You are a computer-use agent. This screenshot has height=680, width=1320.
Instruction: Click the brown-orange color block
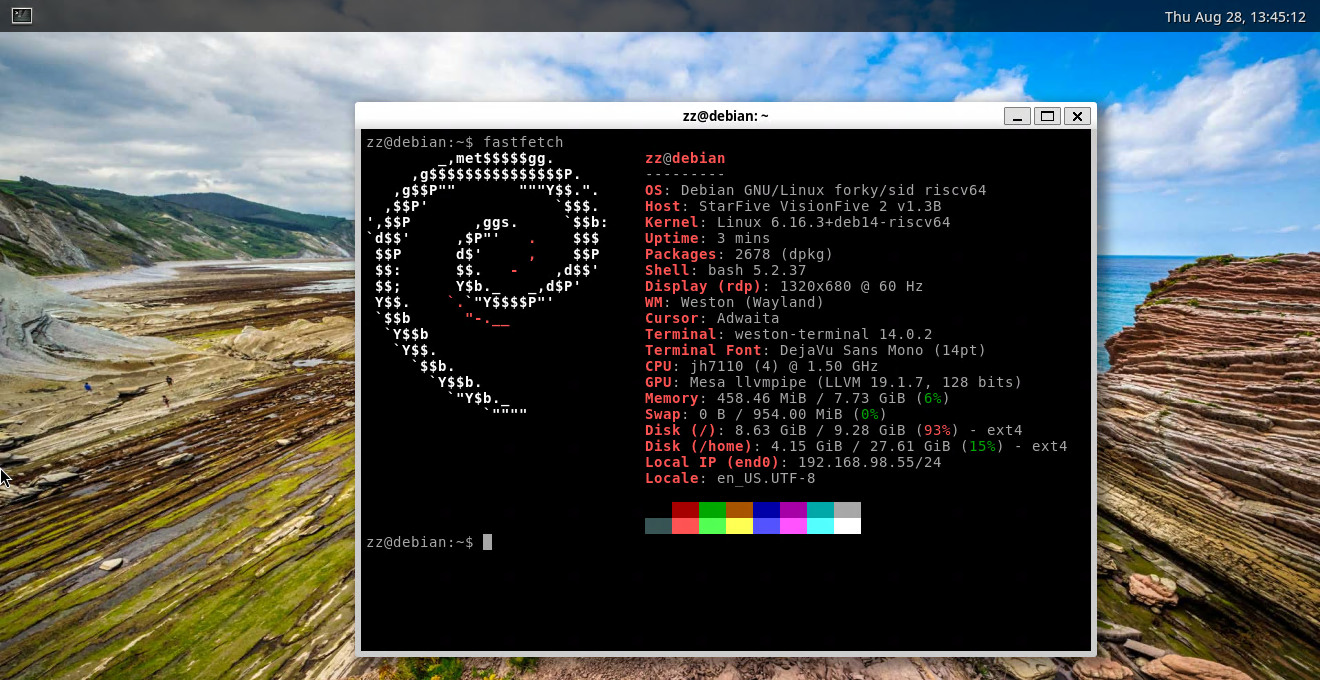739,510
